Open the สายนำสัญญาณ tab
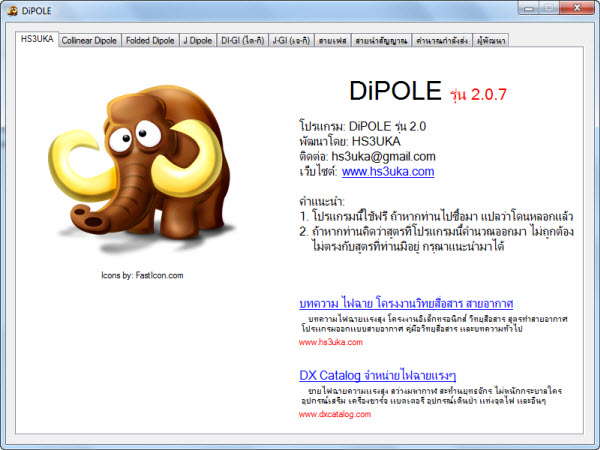Screen dimensions: 600x450 381,41
